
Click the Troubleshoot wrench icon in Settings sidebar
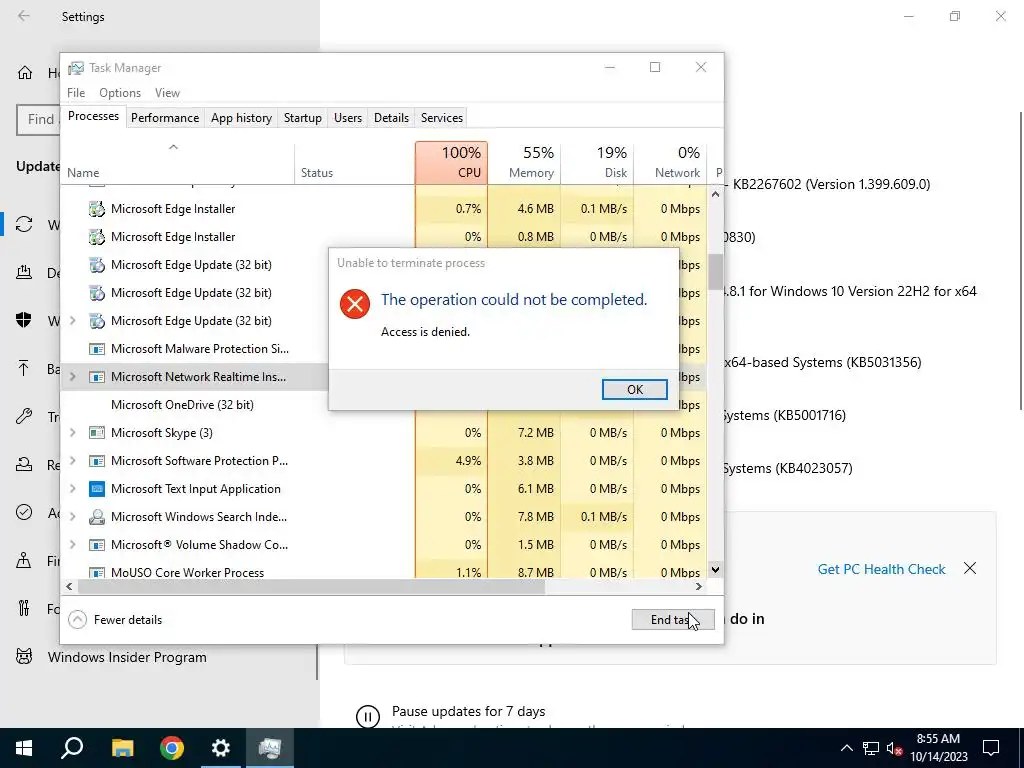click(24, 416)
